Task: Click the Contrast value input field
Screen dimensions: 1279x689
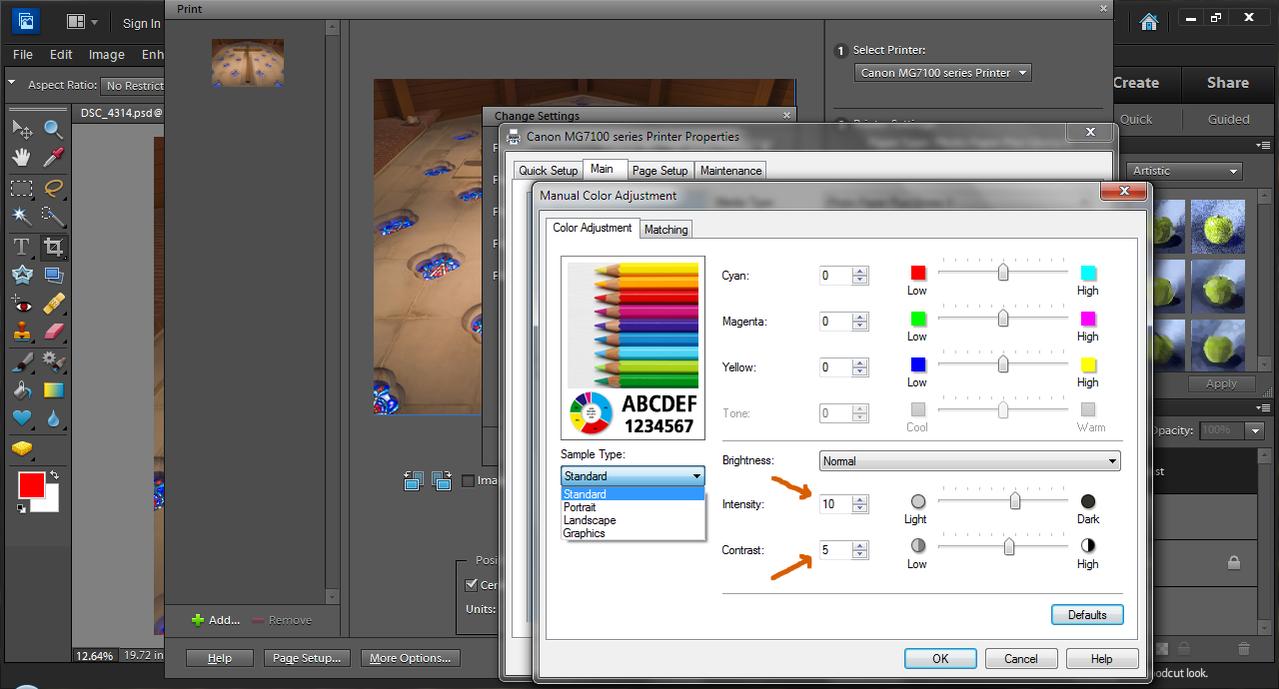Action: coord(834,550)
